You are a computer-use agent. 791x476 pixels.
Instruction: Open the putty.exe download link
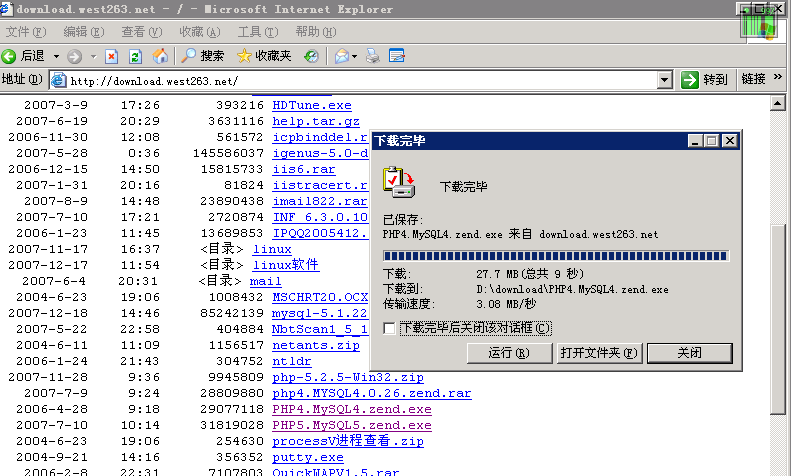point(302,457)
